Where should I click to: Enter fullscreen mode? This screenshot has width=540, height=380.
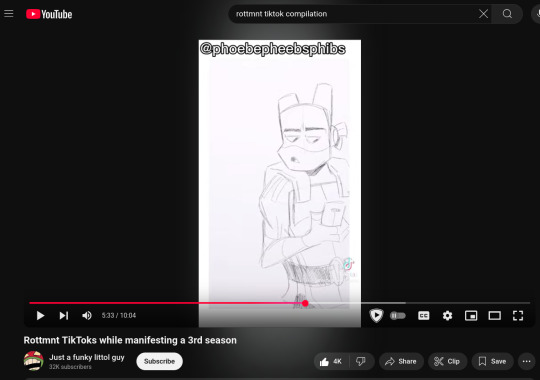tap(518, 316)
